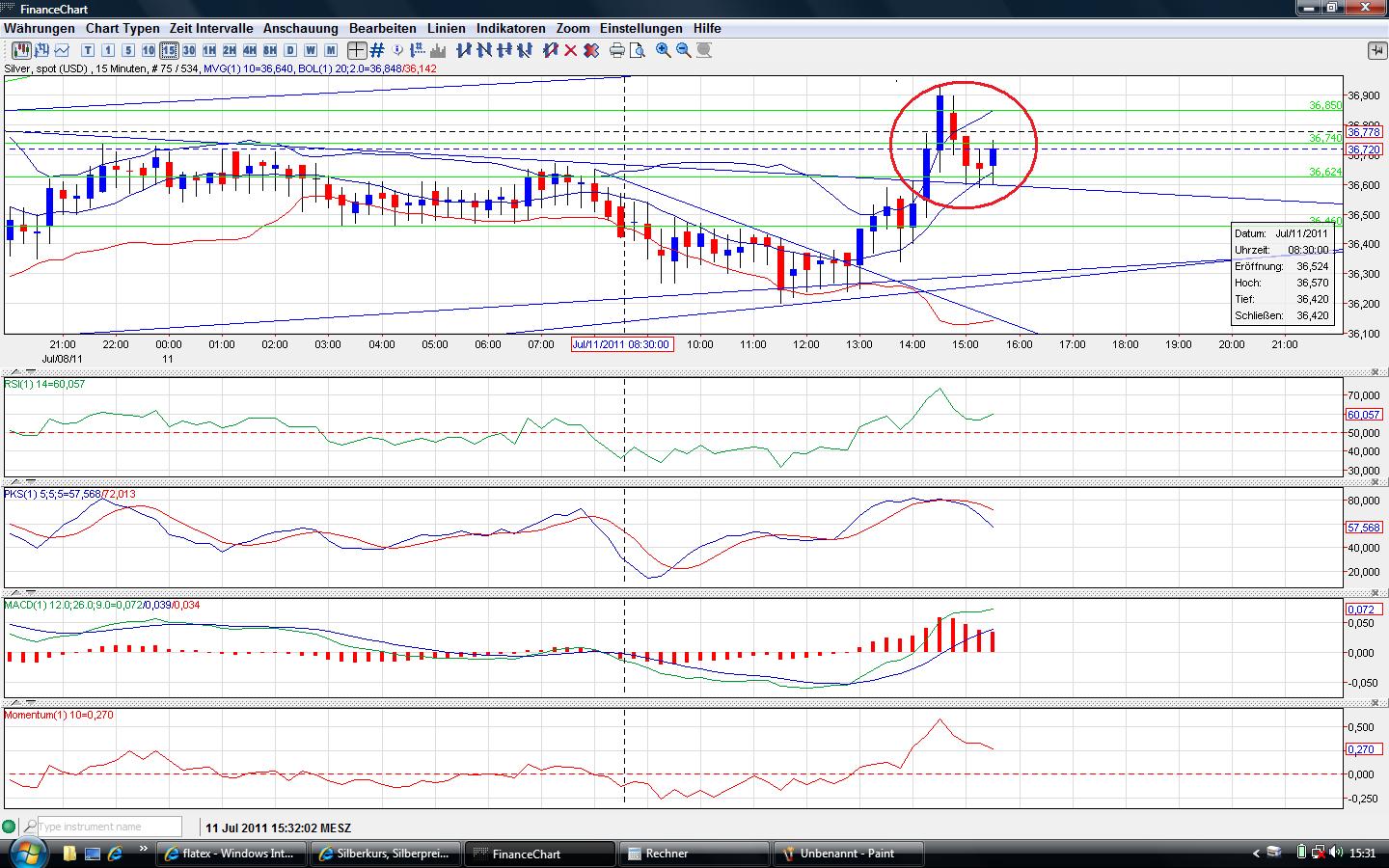The height and width of the screenshot is (868, 1389).
Task: Open the print preview icon
Action: [x=638, y=50]
